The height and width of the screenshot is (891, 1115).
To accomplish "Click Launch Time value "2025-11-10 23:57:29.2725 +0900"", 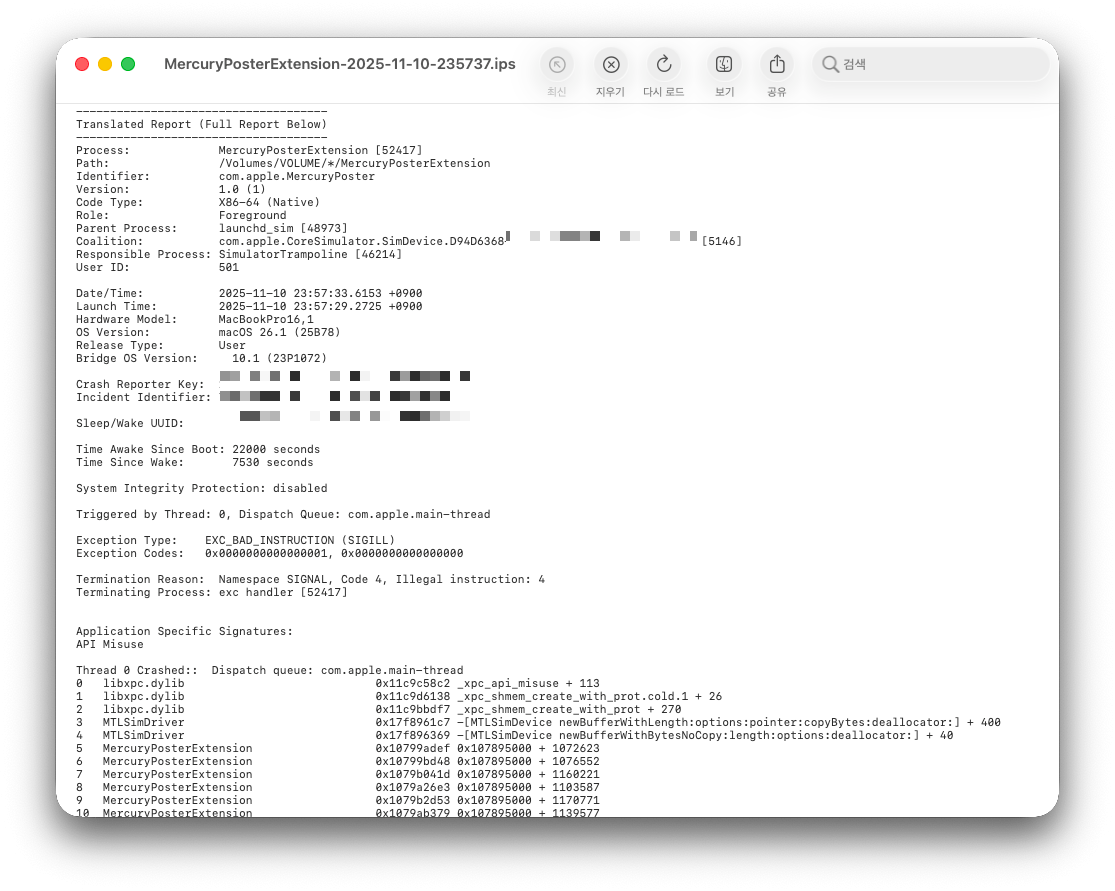I will pyautogui.click(x=320, y=306).
